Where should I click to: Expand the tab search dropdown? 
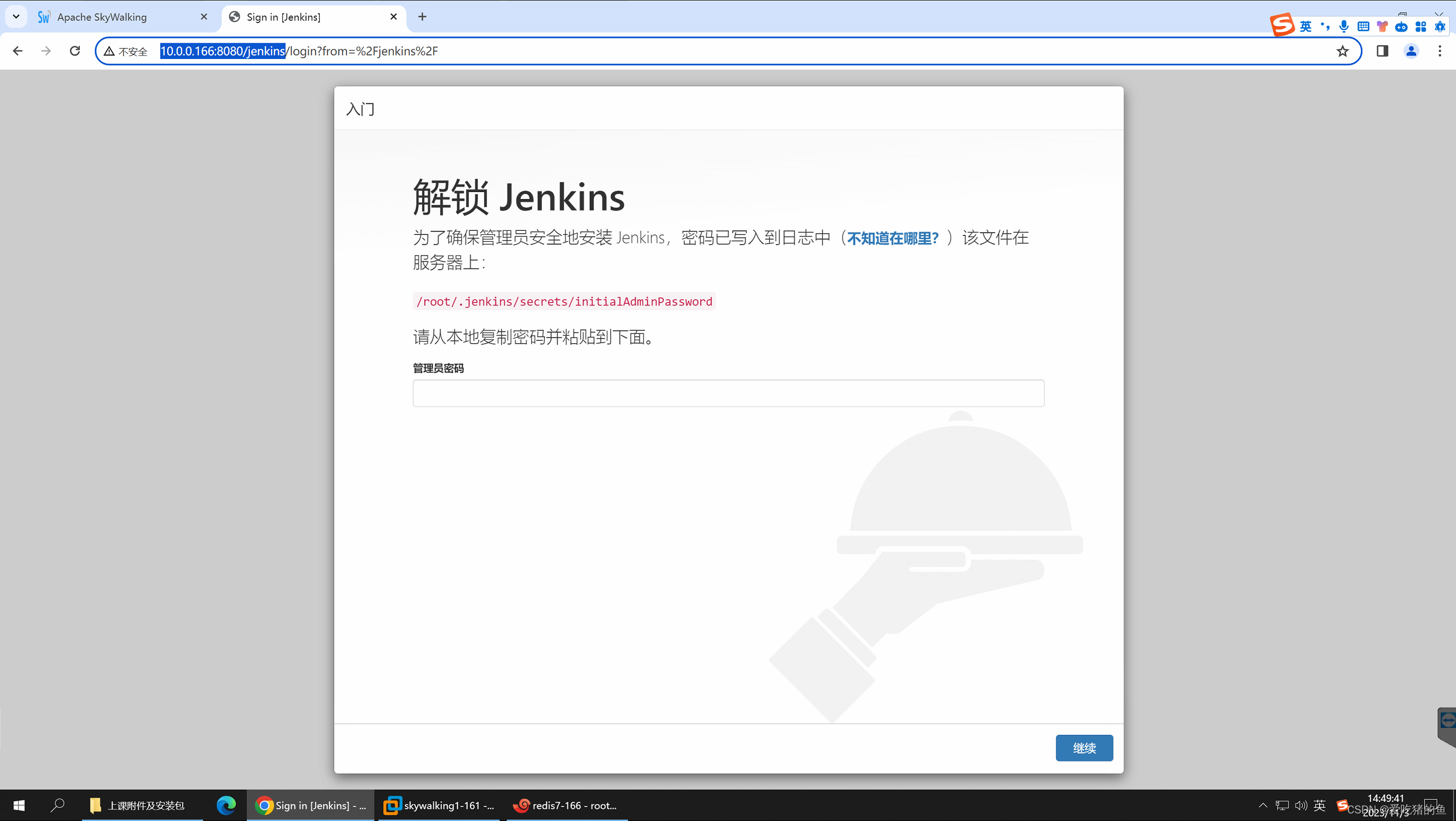click(x=16, y=16)
